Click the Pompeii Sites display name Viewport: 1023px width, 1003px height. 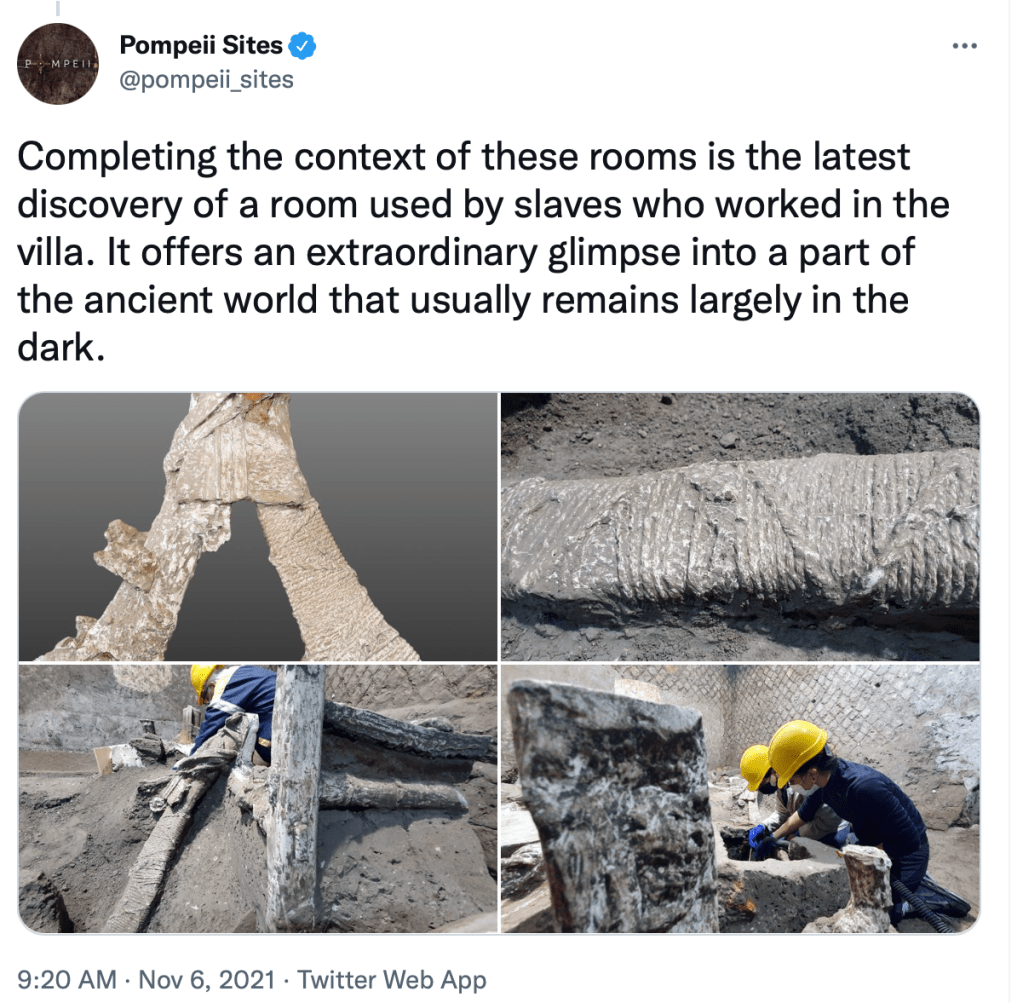pos(201,45)
